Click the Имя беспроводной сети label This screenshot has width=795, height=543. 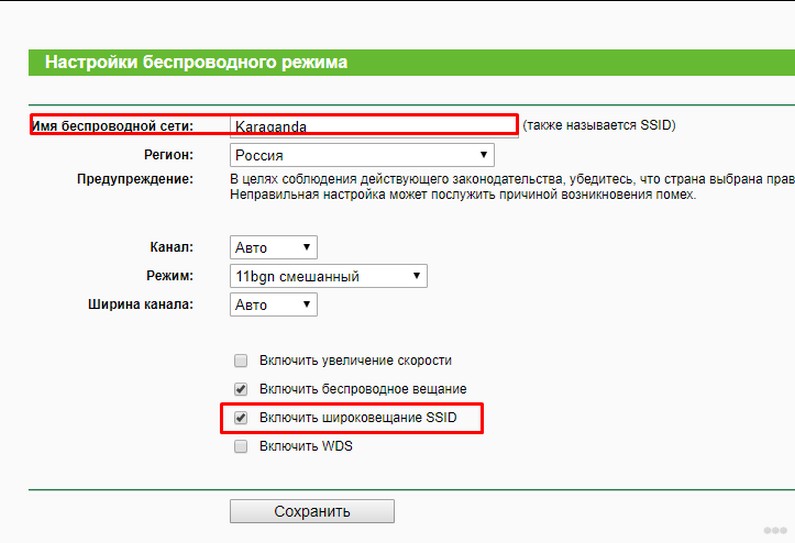[113, 126]
